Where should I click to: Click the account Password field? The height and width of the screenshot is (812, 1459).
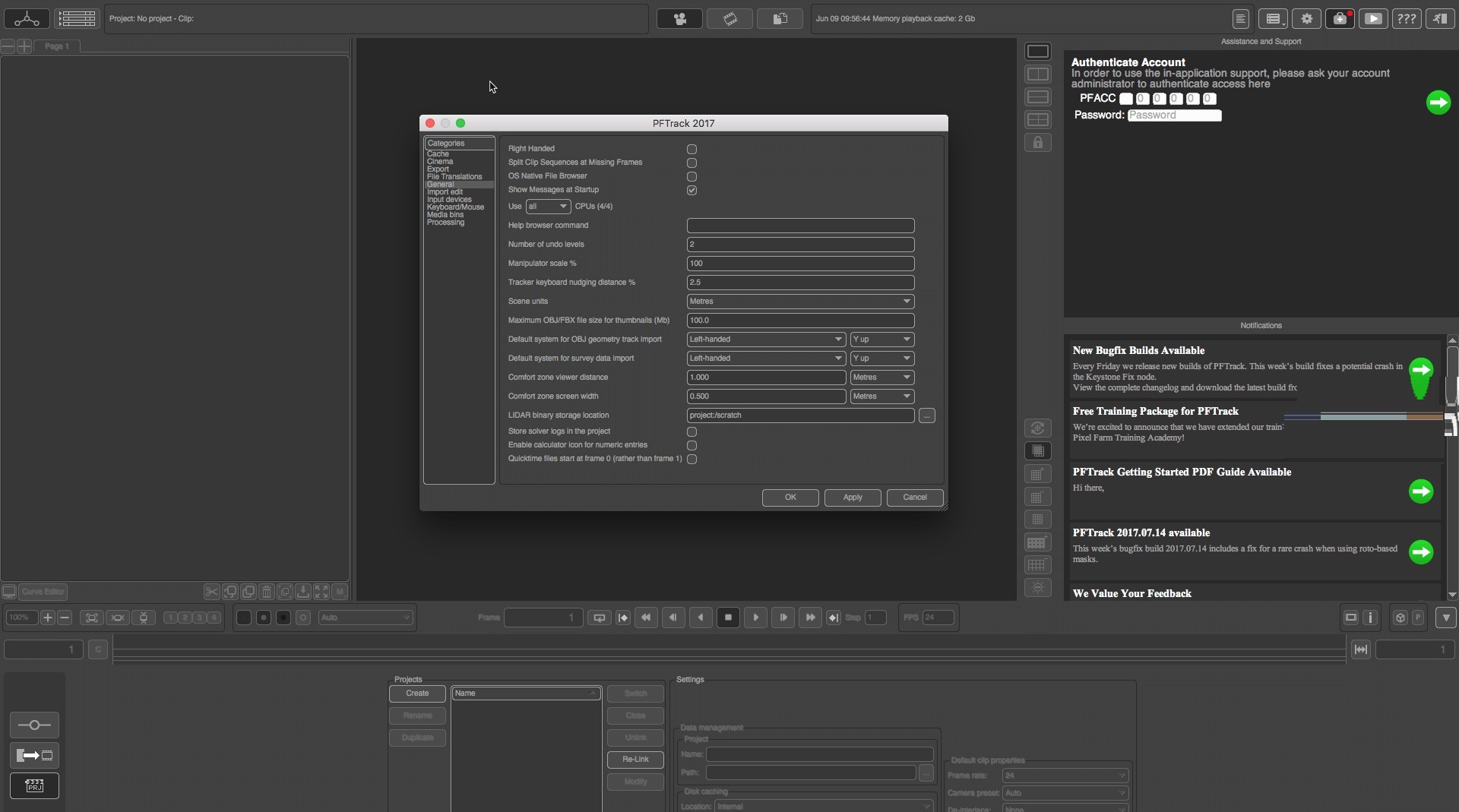click(1174, 115)
